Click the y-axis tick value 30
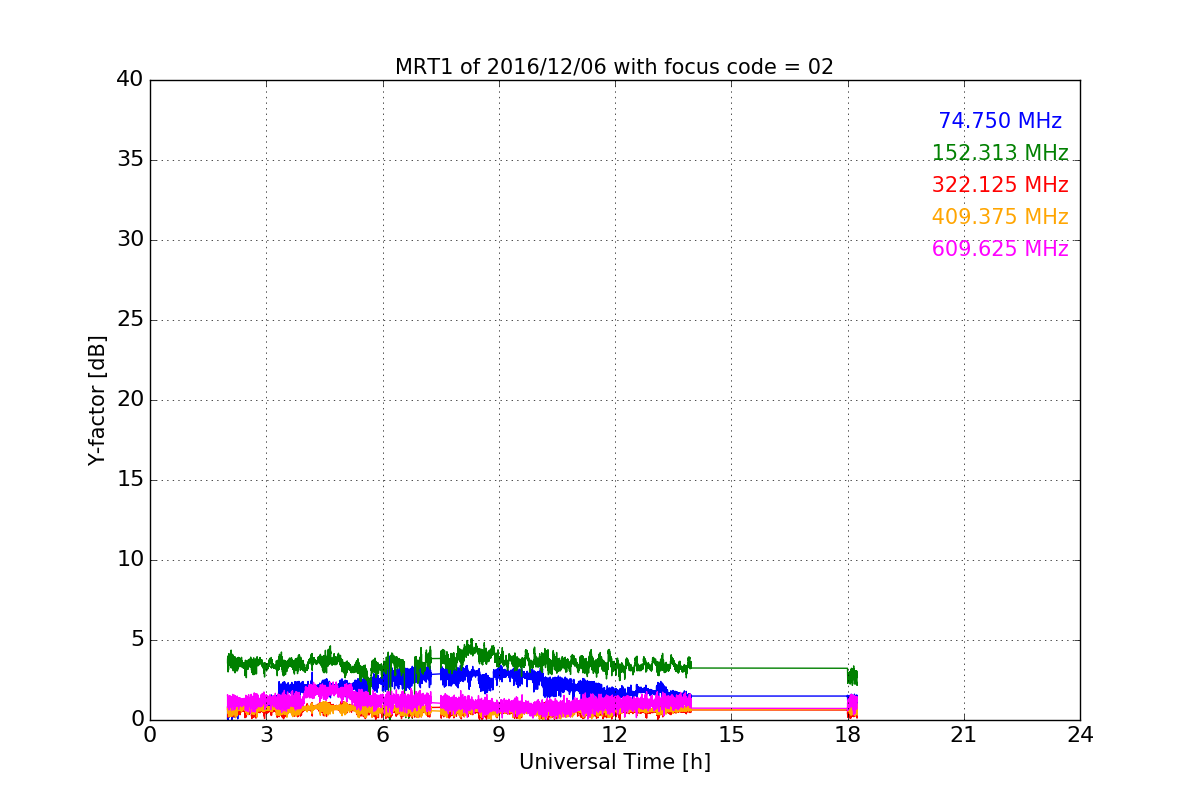1200x800 pixels. pos(130,240)
